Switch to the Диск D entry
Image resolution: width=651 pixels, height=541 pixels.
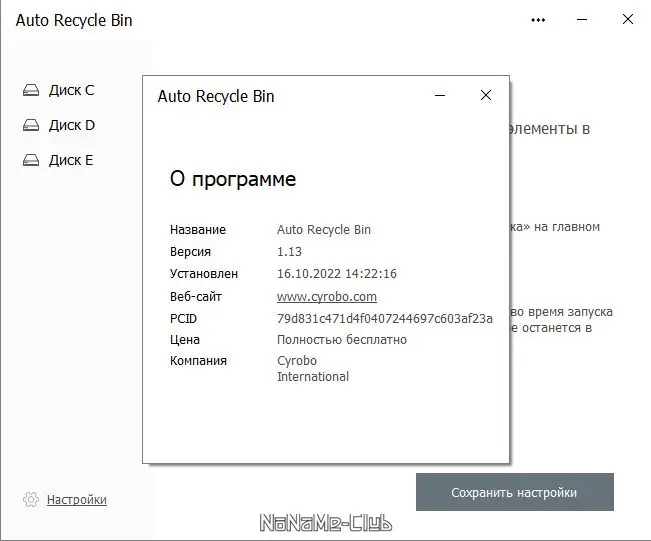coord(71,126)
